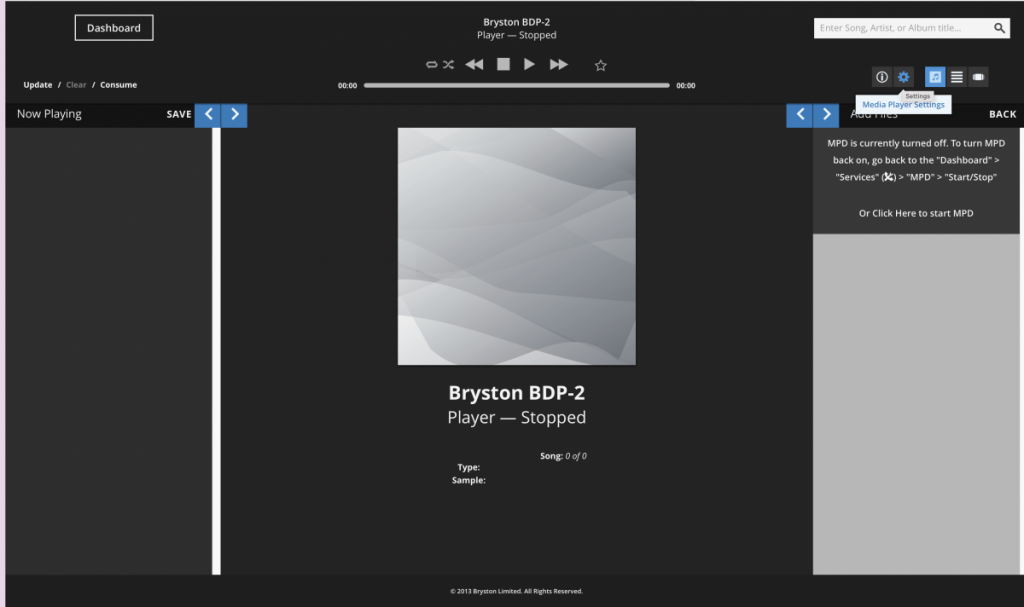
Task: Mark the current song as favorite with the star
Action: [x=601, y=65]
